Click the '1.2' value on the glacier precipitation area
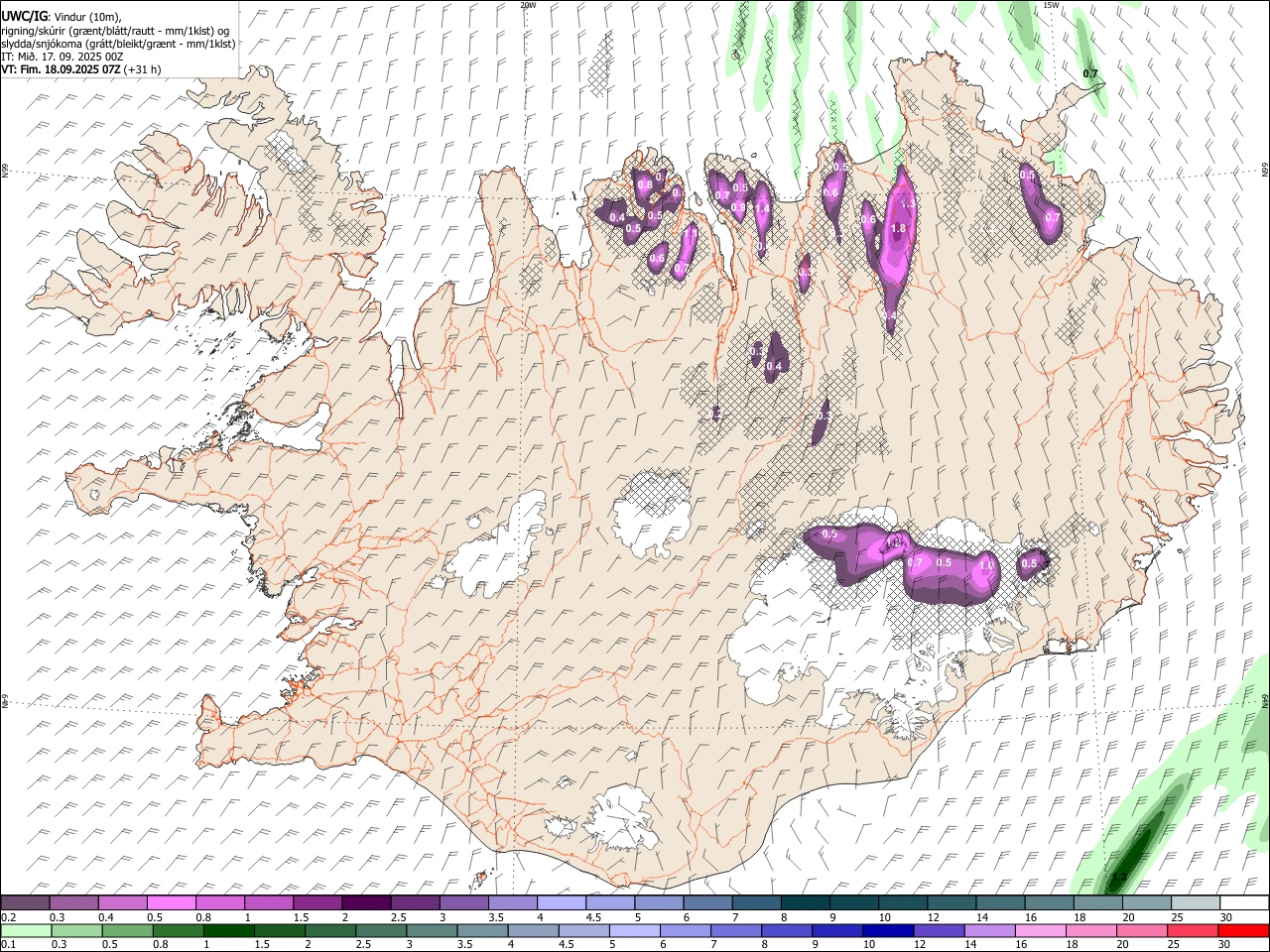The width and height of the screenshot is (1270, 952). [x=893, y=542]
